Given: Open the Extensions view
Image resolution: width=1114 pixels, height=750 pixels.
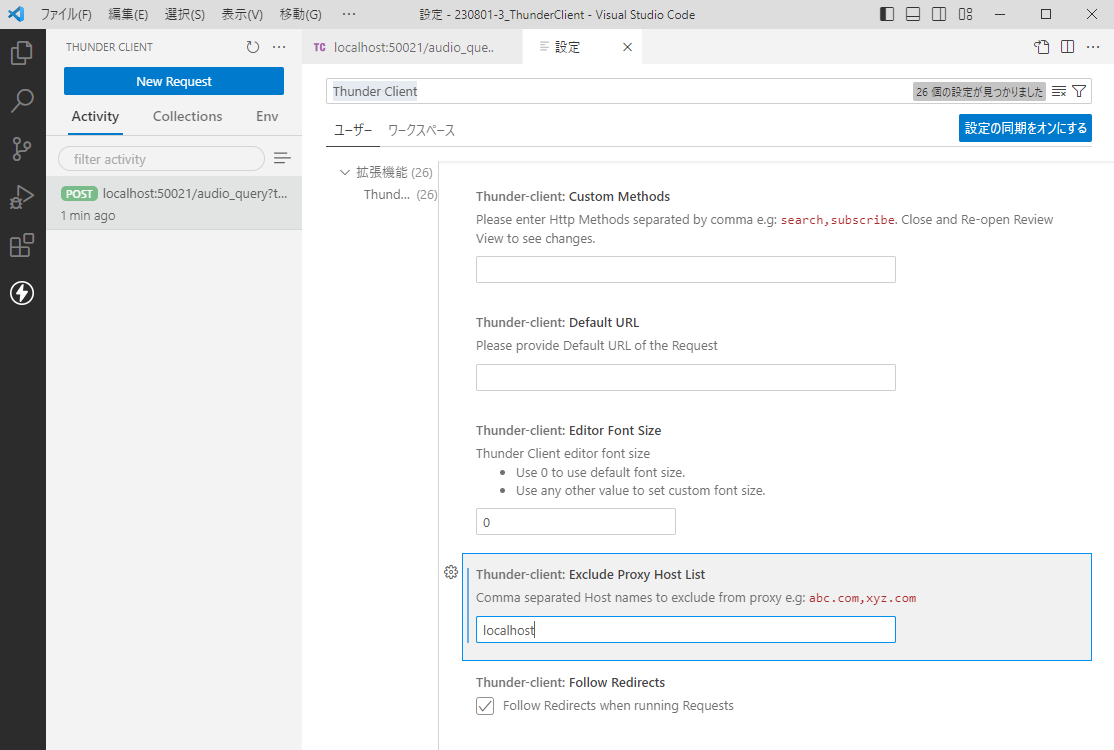Looking at the screenshot, I should [22, 245].
